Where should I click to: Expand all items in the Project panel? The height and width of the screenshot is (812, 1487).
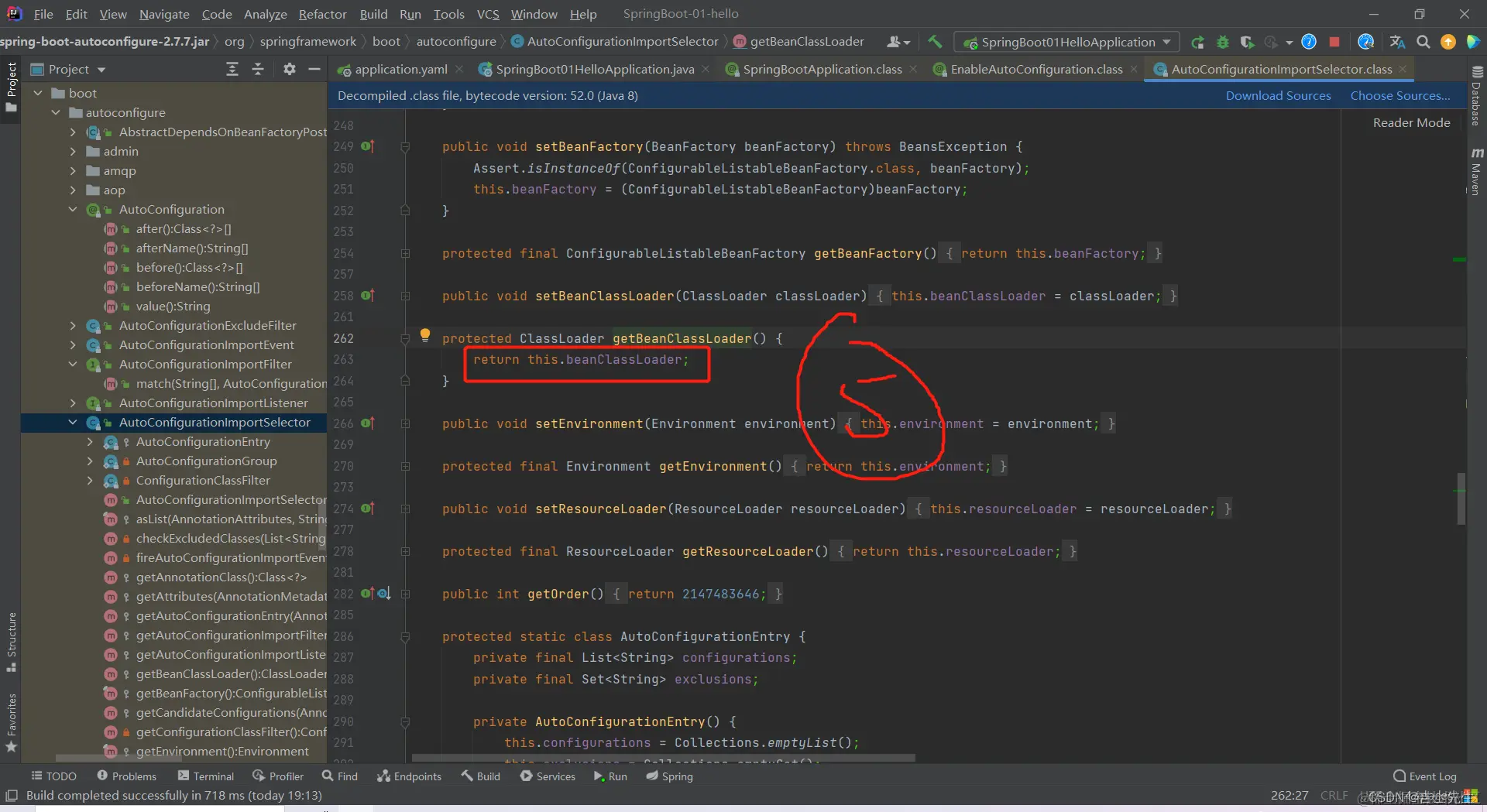click(232, 70)
